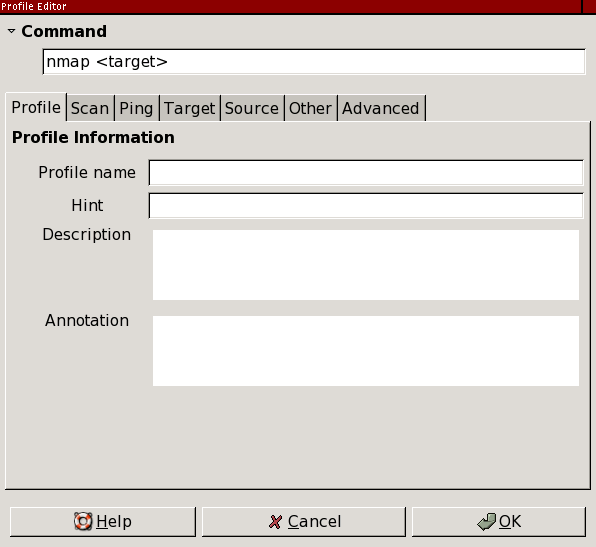Click the Hint label
Image resolution: width=596 pixels, height=547 pixels.
pos(87,206)
